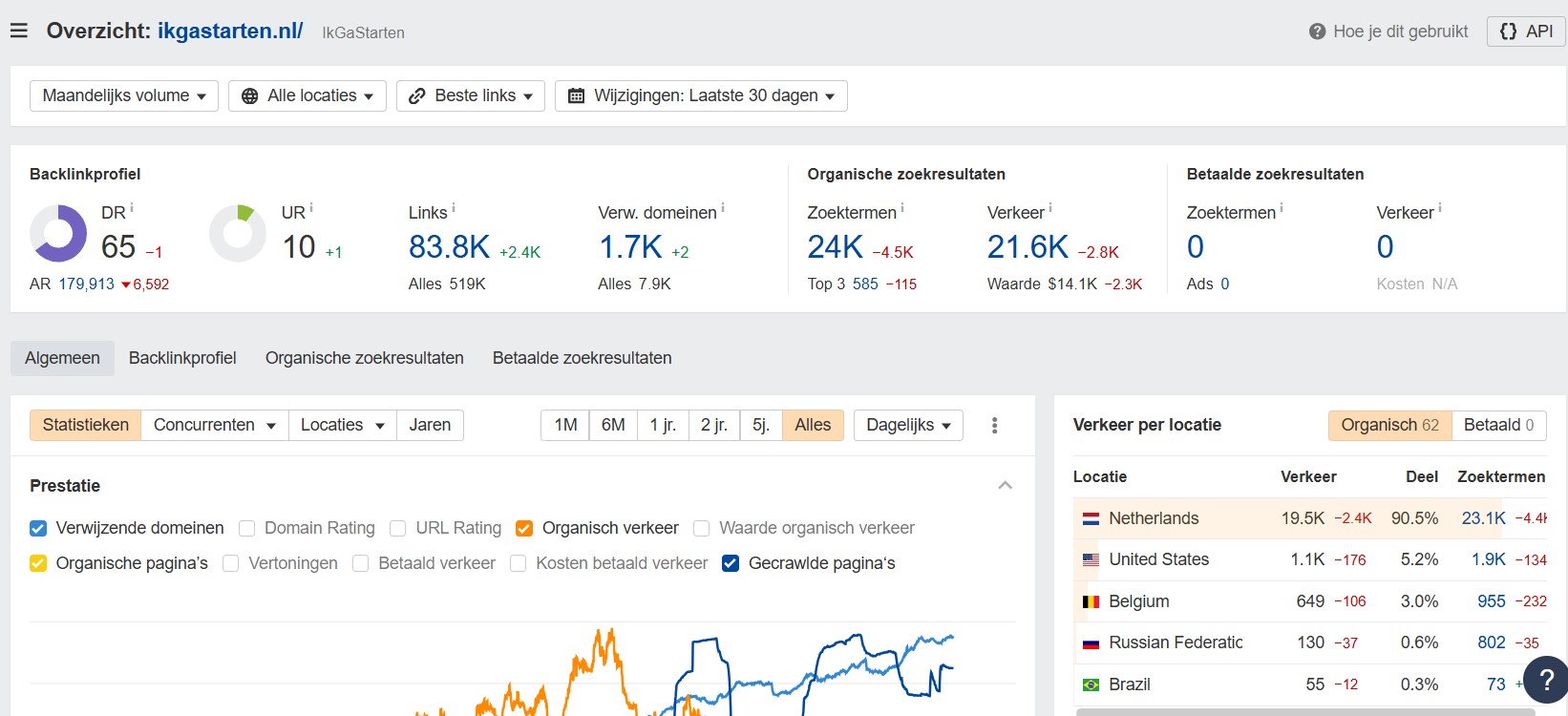1568x716 pixels.
Task: Collapse the Prestatie section chevron
Action: [x=1005, y=485]
